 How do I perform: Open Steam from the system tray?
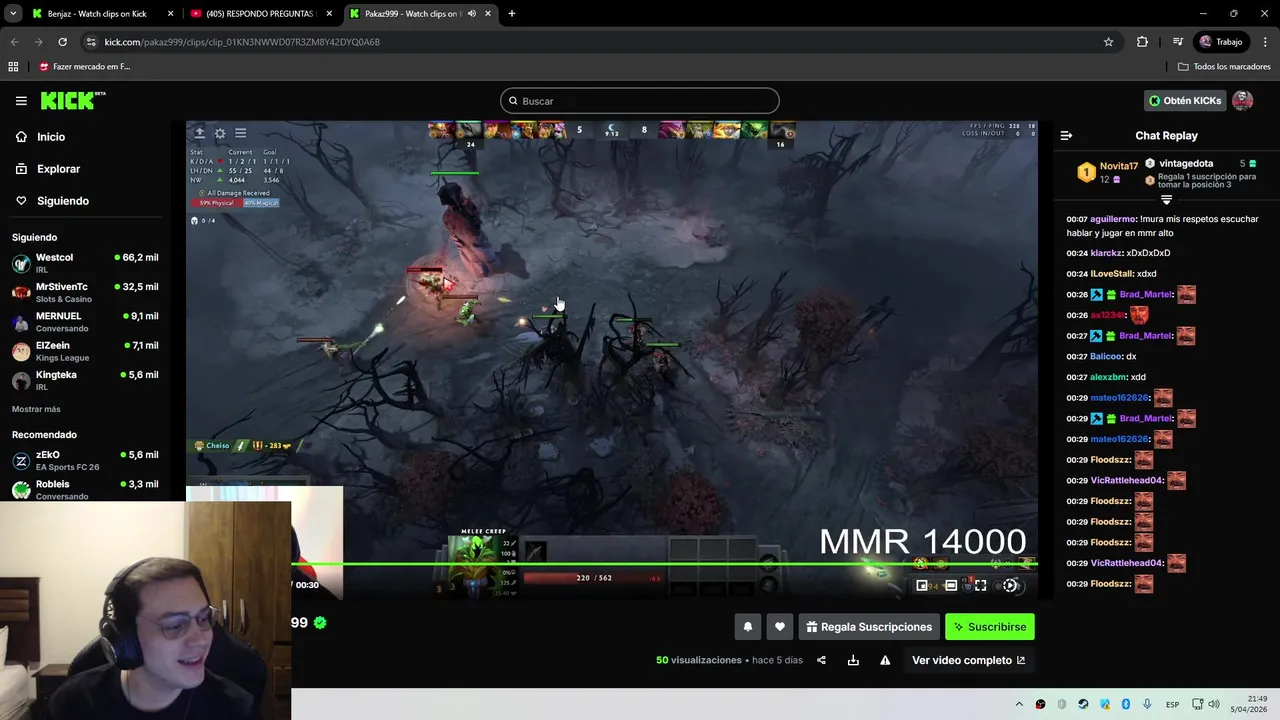click(x=1083, y=704)
